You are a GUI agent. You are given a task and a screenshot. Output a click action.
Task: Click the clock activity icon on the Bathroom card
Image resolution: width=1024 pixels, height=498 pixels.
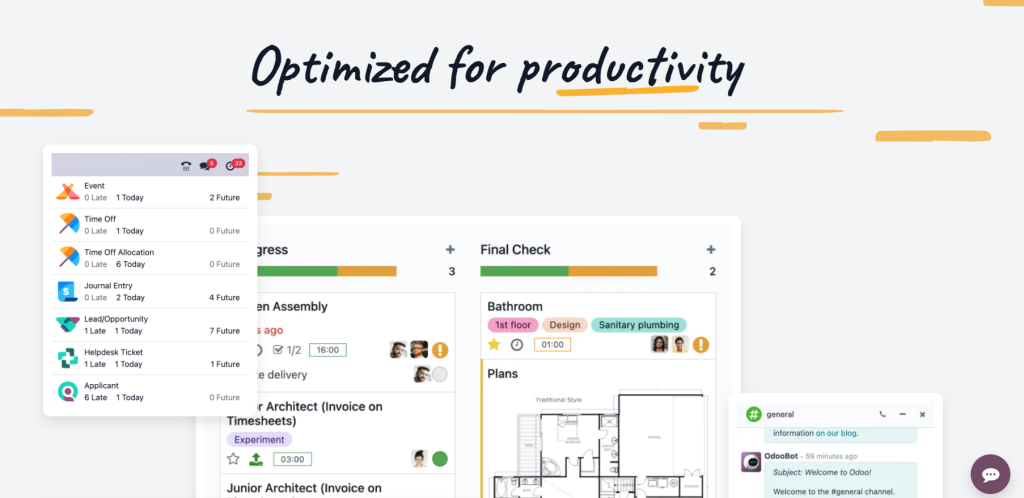point(517,345)
